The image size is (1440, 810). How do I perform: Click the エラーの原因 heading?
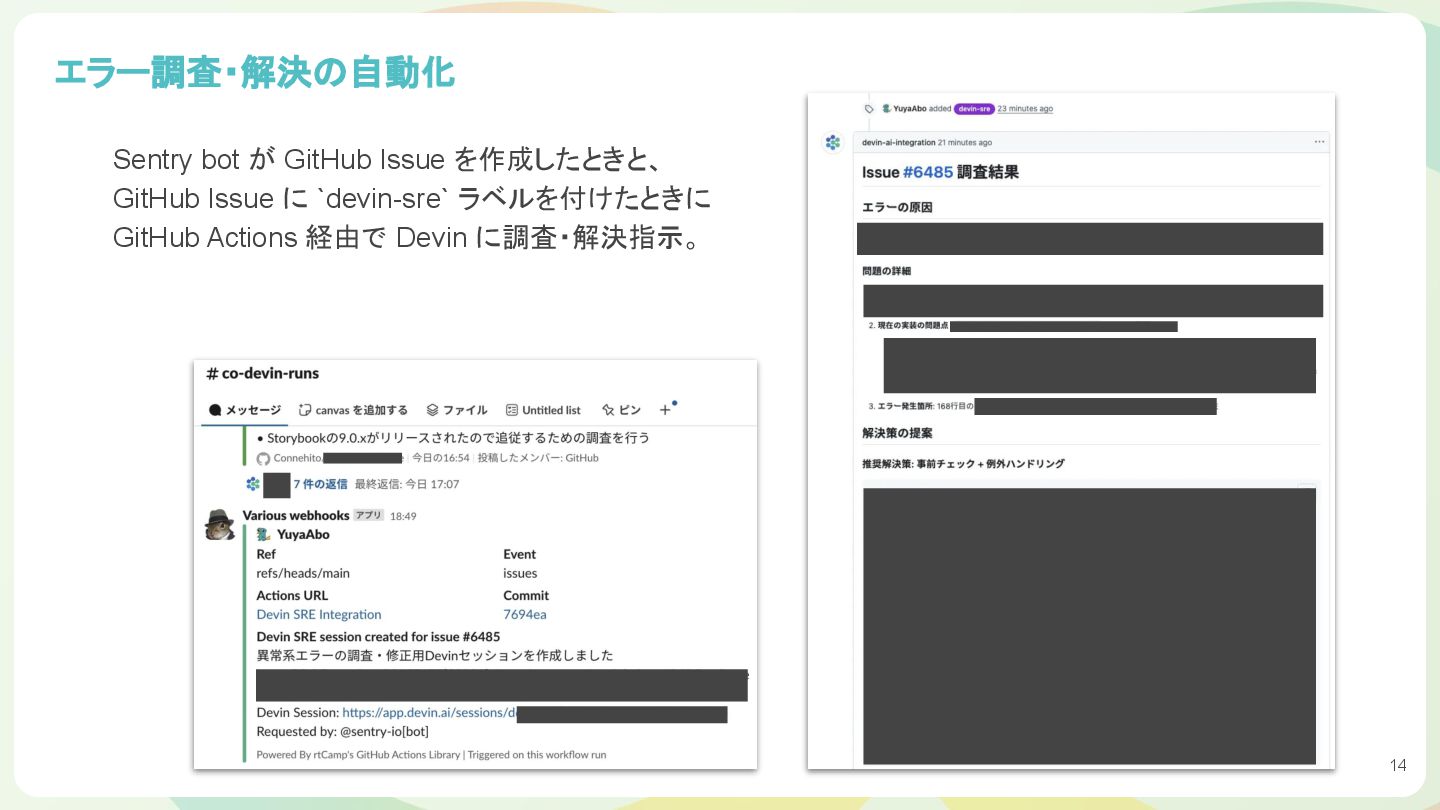(897, 207)
